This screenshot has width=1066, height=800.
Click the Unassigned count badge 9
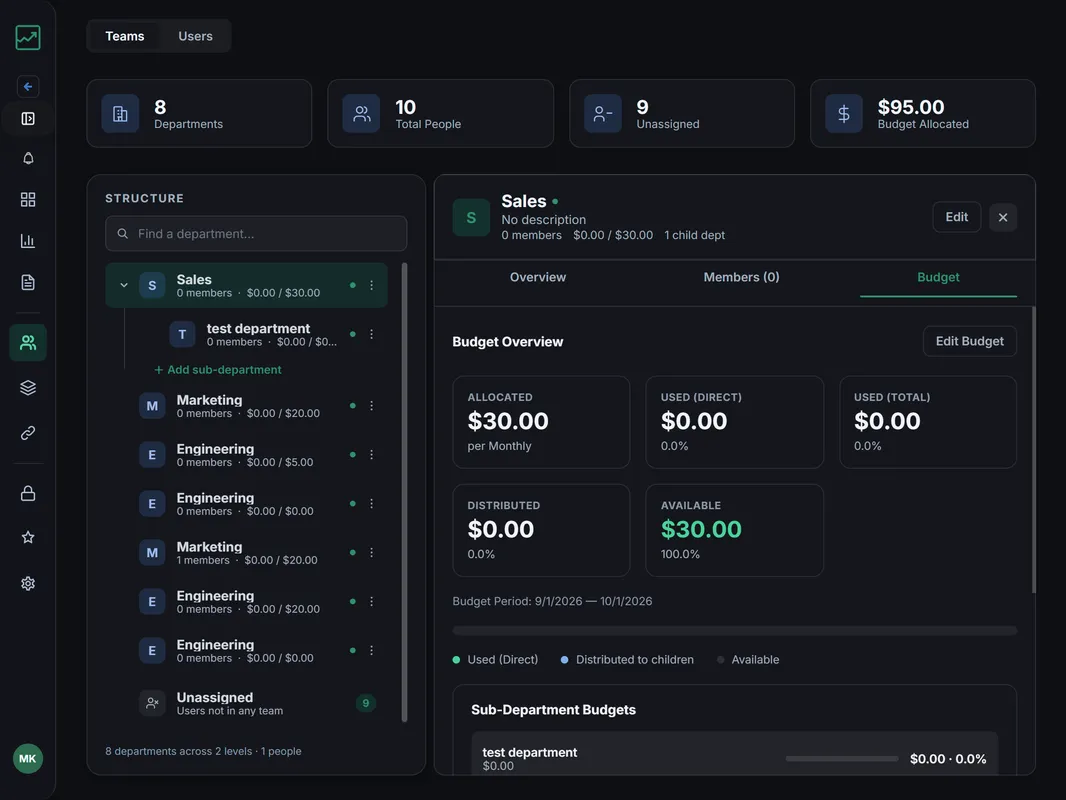pos(366,703)
